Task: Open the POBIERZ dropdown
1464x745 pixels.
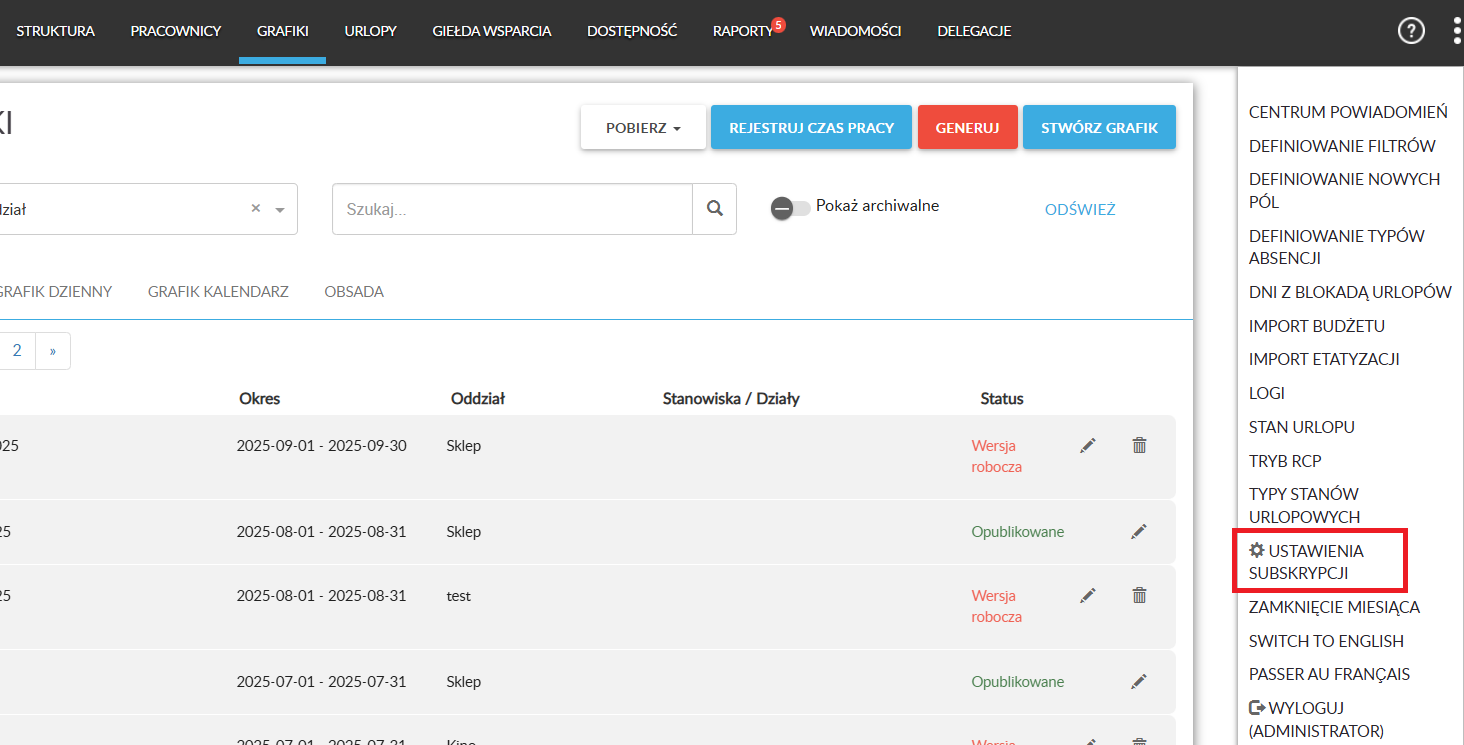Action: point(643,128)
